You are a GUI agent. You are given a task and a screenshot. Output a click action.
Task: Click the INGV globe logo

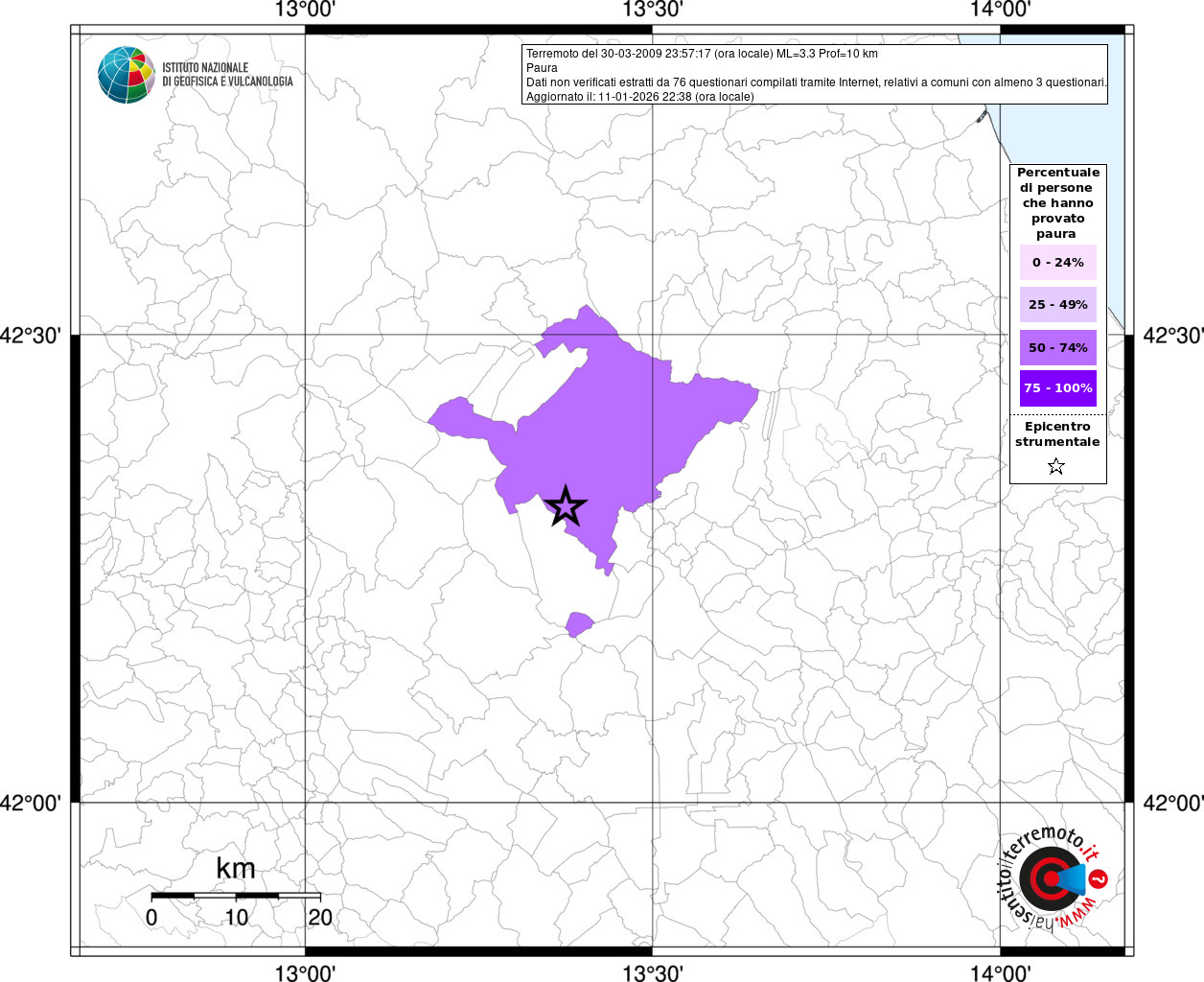[127, 75]
